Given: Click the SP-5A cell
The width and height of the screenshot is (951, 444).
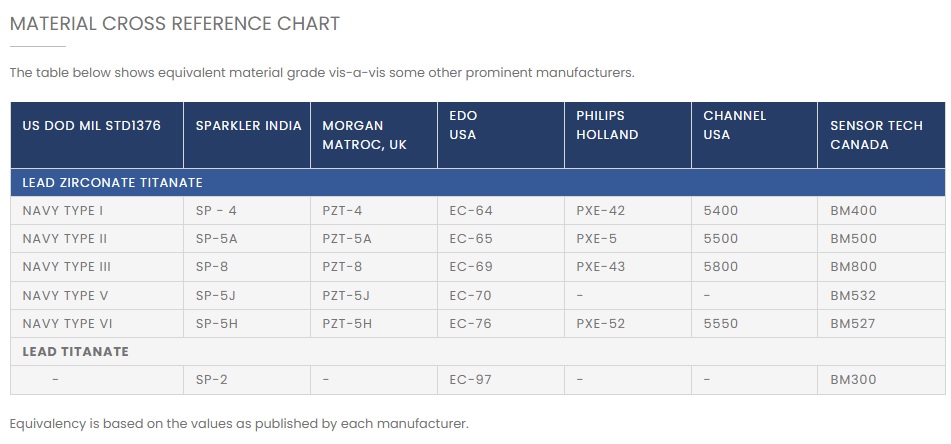Looking at the screenshot, I should pyautogui.click(x=215, y=239).
